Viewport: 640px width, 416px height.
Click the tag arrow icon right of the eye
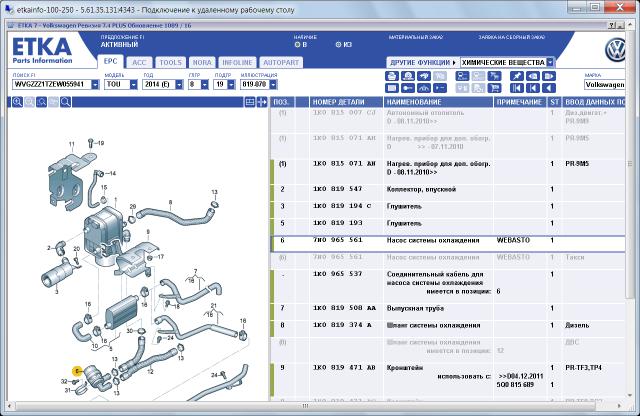point(549,76)
